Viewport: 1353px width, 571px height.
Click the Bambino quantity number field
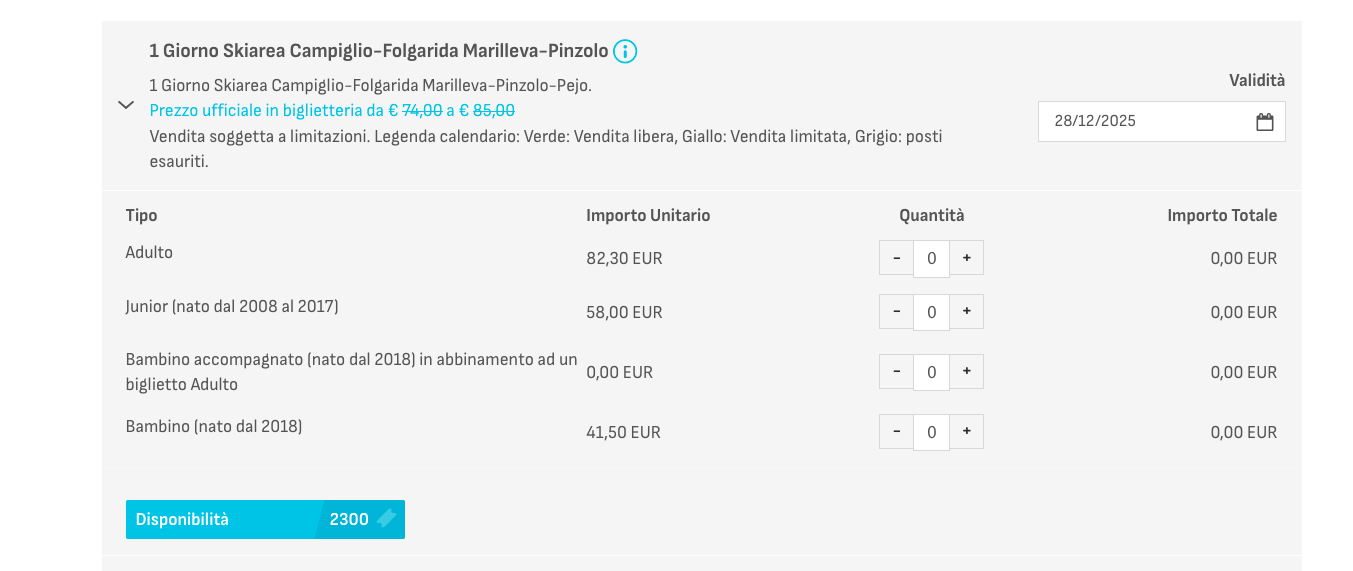(931, 432)
